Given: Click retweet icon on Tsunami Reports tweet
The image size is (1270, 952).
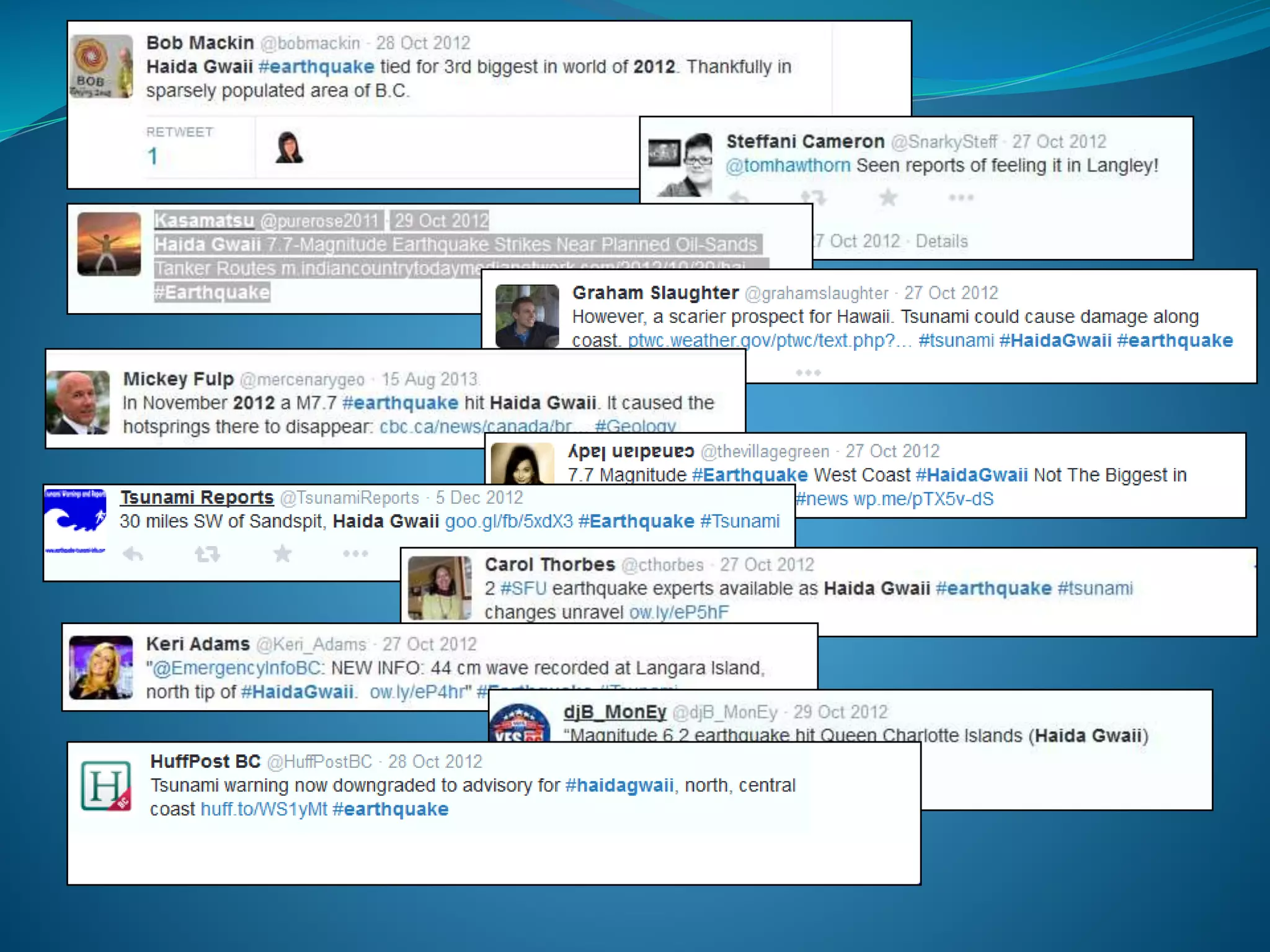Looking at the screenshot, I should (207, 553).
